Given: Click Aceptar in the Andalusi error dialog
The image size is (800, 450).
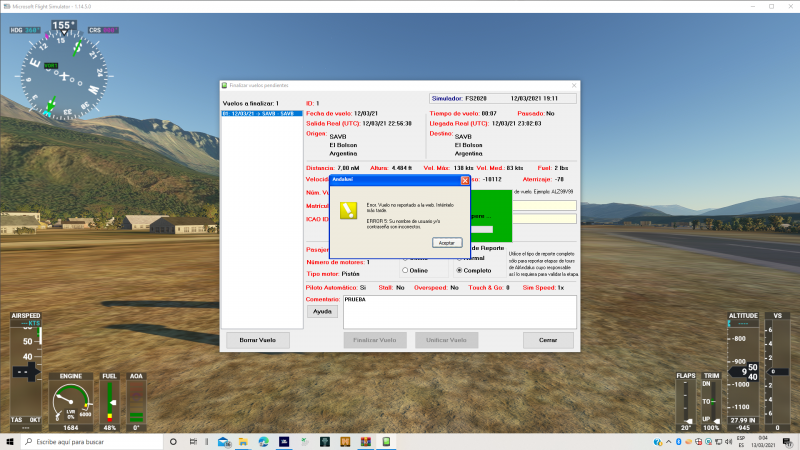Looking at the screenshot, I should pyautogui.click(x=447, y=243).
